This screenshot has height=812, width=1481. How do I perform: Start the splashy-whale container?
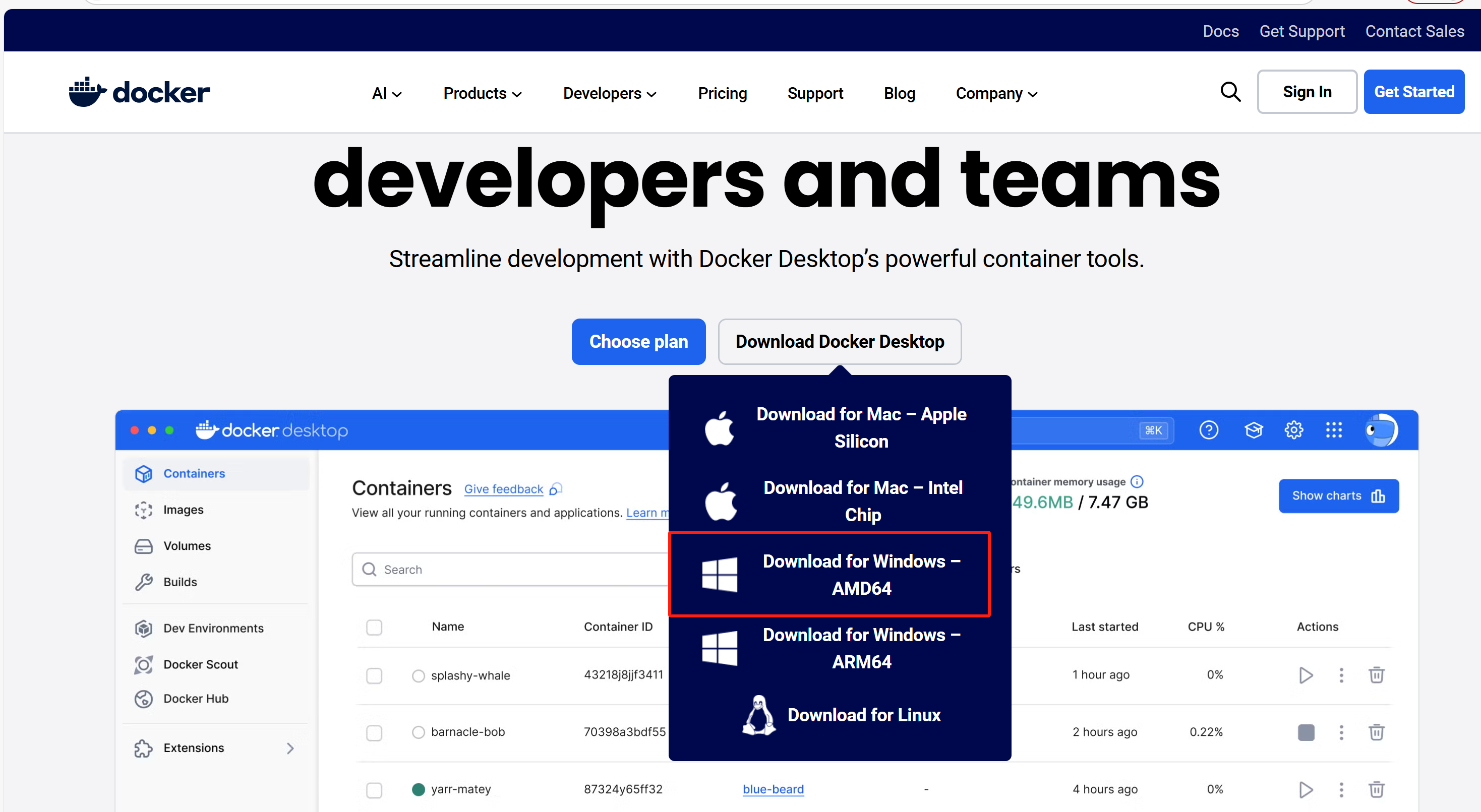pos(1306,675)
